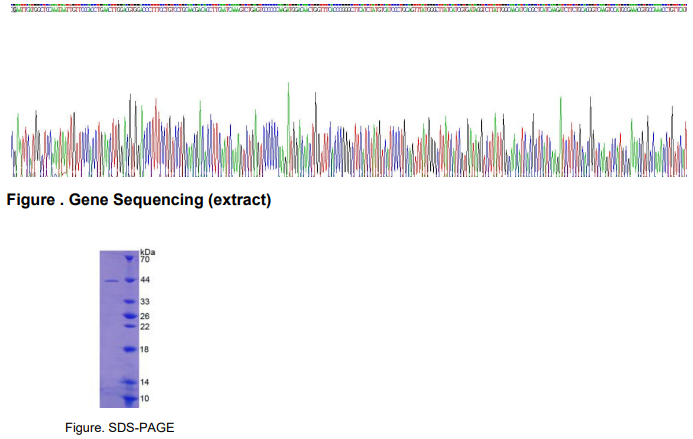The height and width of the screenshot is (439, 693).
Task: Click the 10 kDa ladder band at gel bottom
Action: tap(128, 399)
